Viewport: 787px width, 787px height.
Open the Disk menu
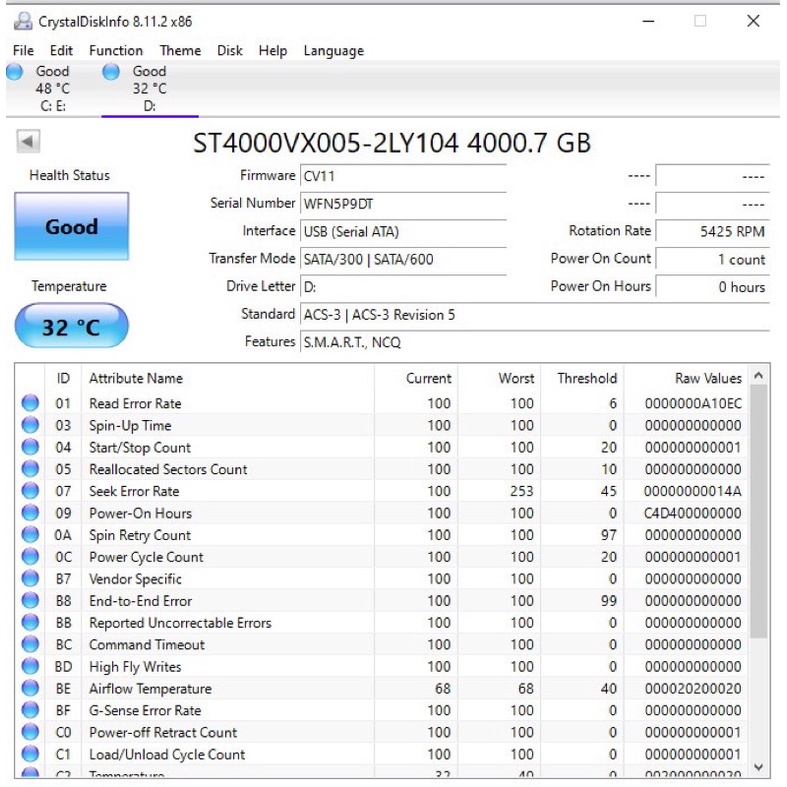click(x=229, y=51)
